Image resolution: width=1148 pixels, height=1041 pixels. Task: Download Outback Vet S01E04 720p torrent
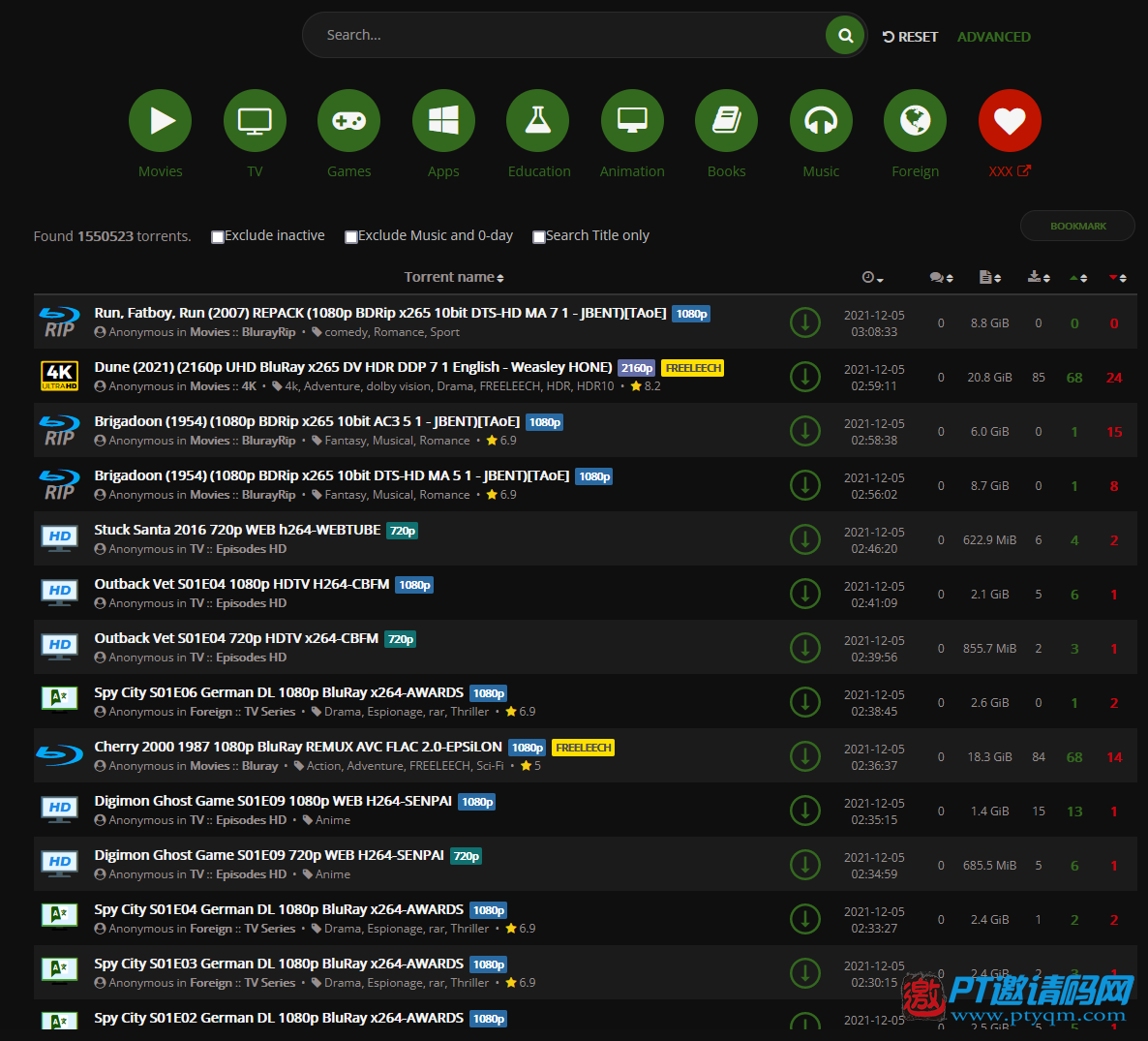point(805,648)
